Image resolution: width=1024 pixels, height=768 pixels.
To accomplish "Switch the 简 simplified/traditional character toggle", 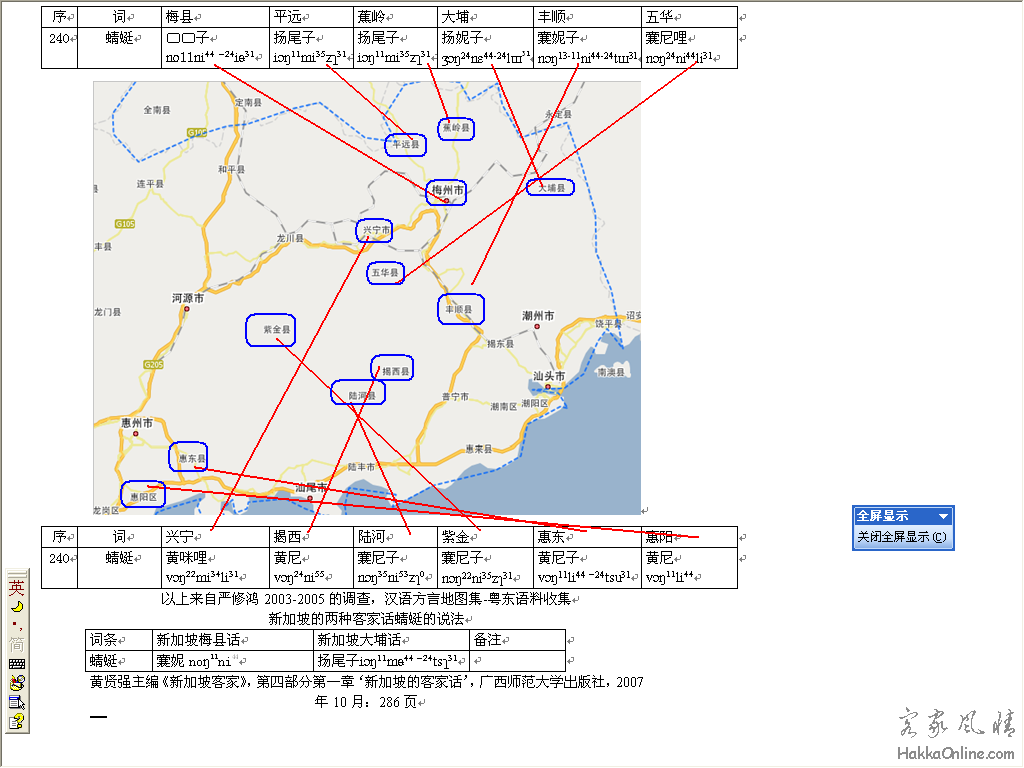I will pyautogui.click(x=17, y=643).
